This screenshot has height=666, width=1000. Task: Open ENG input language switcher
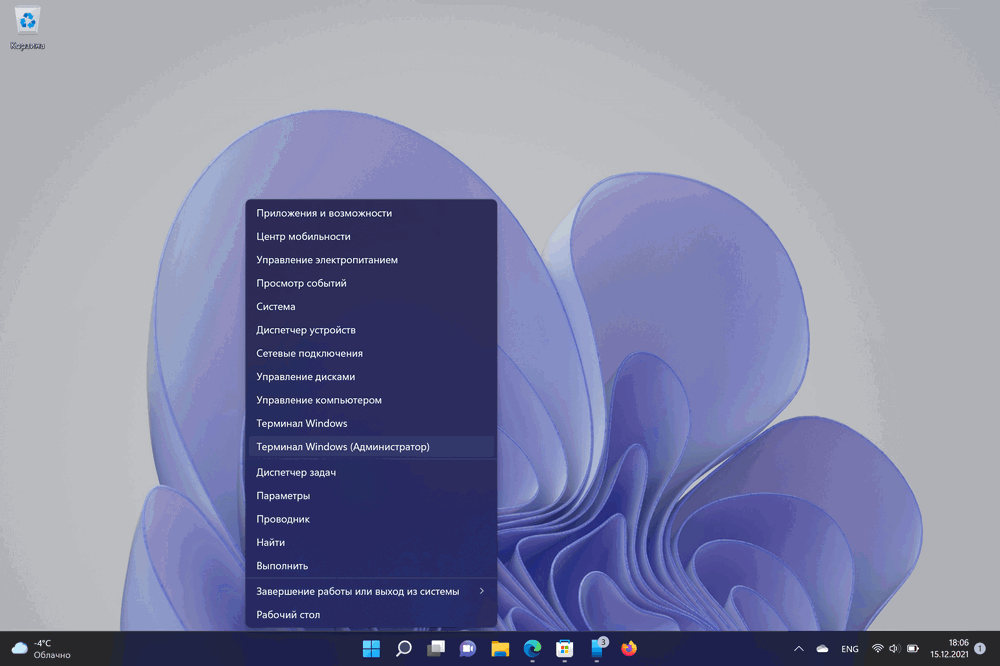point(849,649)
